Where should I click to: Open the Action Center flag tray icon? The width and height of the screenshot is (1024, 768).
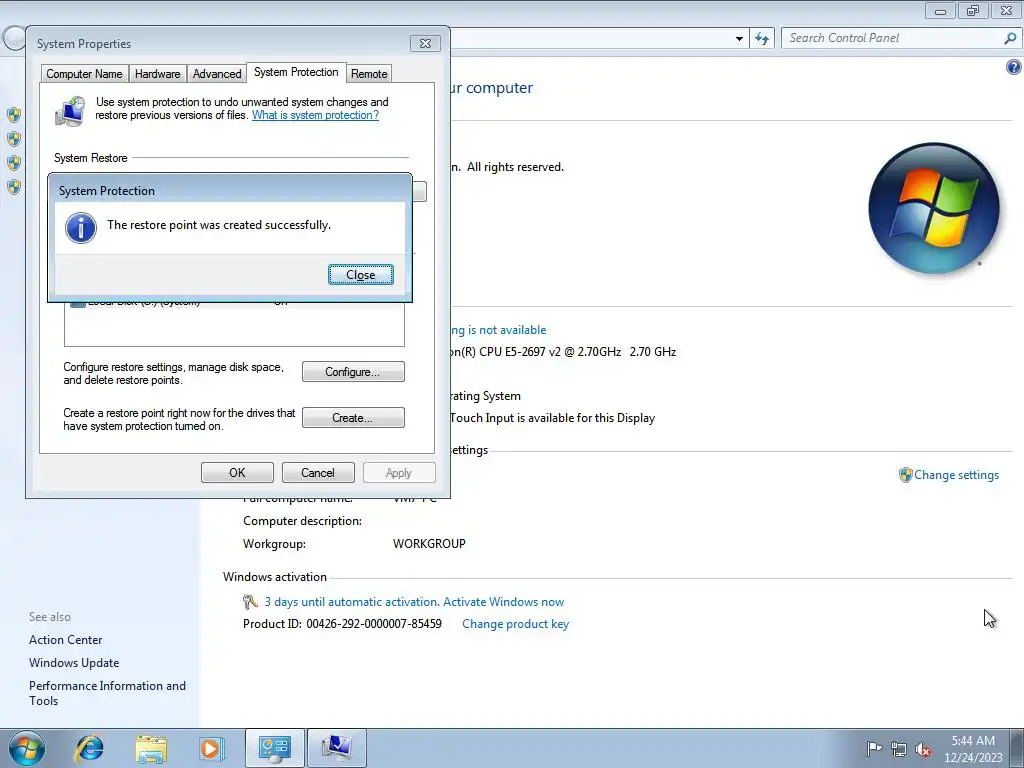[874, 748]
